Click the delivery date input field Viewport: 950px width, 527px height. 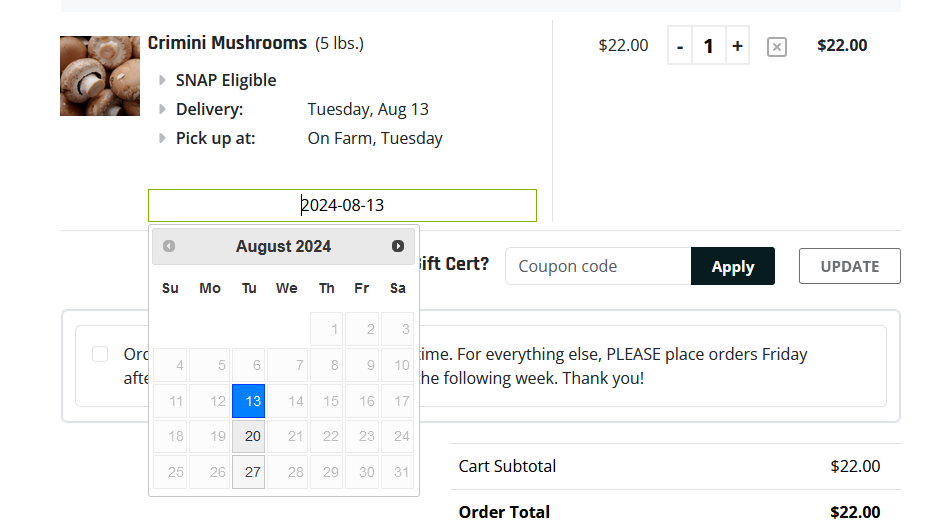(x=342, y=205)
